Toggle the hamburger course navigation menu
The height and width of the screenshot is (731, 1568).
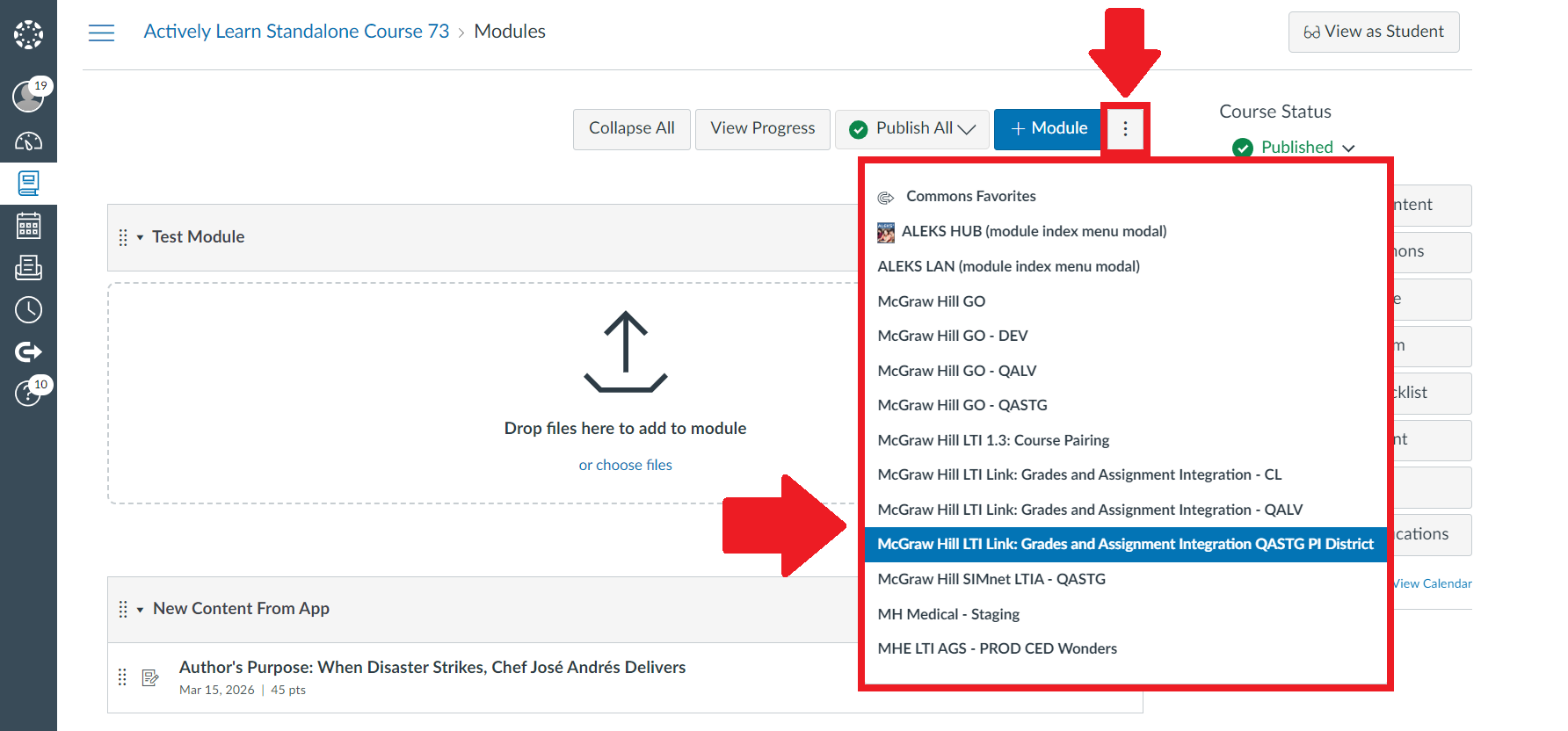101,33
